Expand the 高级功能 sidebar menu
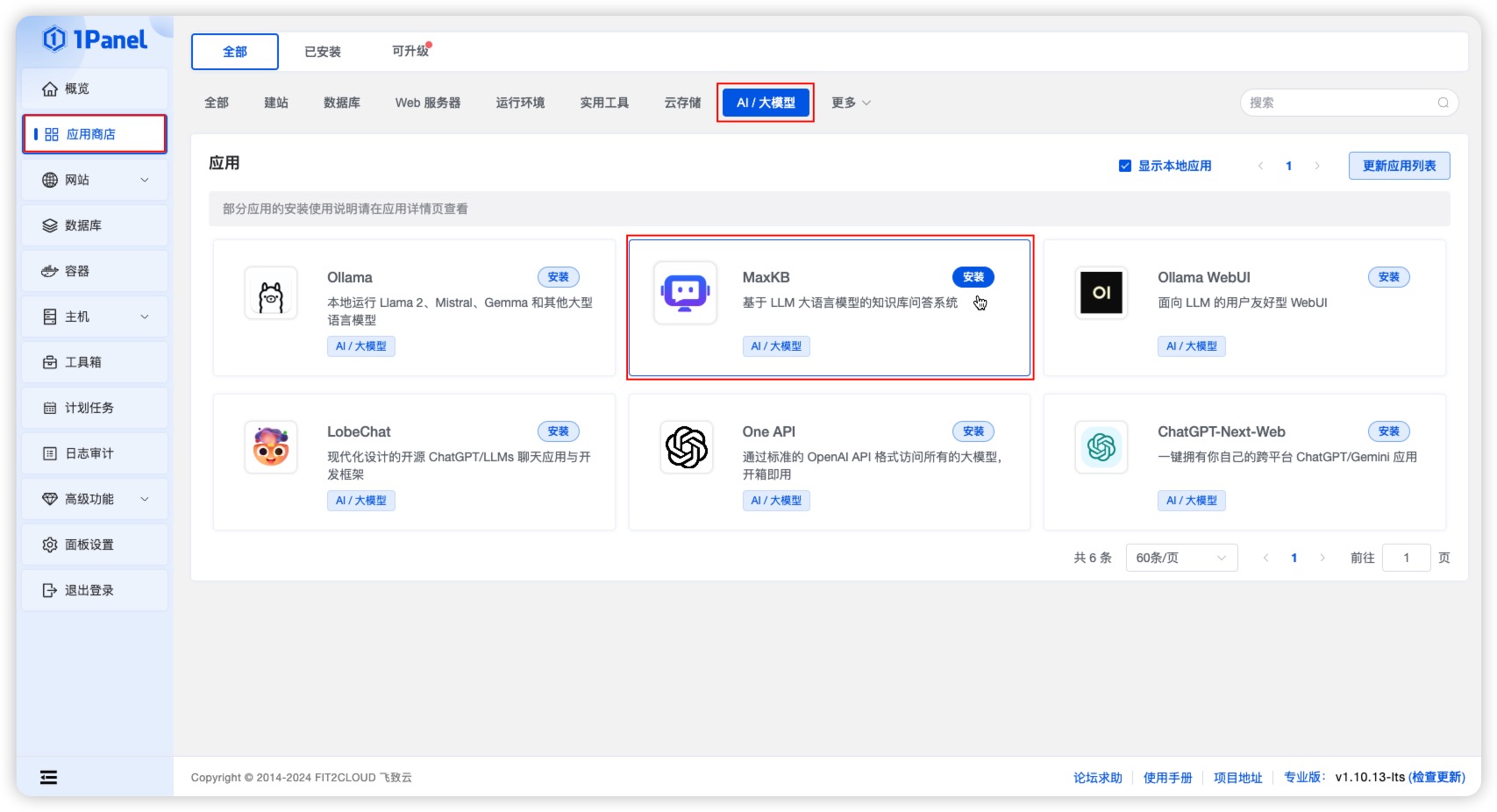The width and height of the screenshot is (1497, 812). [95, 499]
